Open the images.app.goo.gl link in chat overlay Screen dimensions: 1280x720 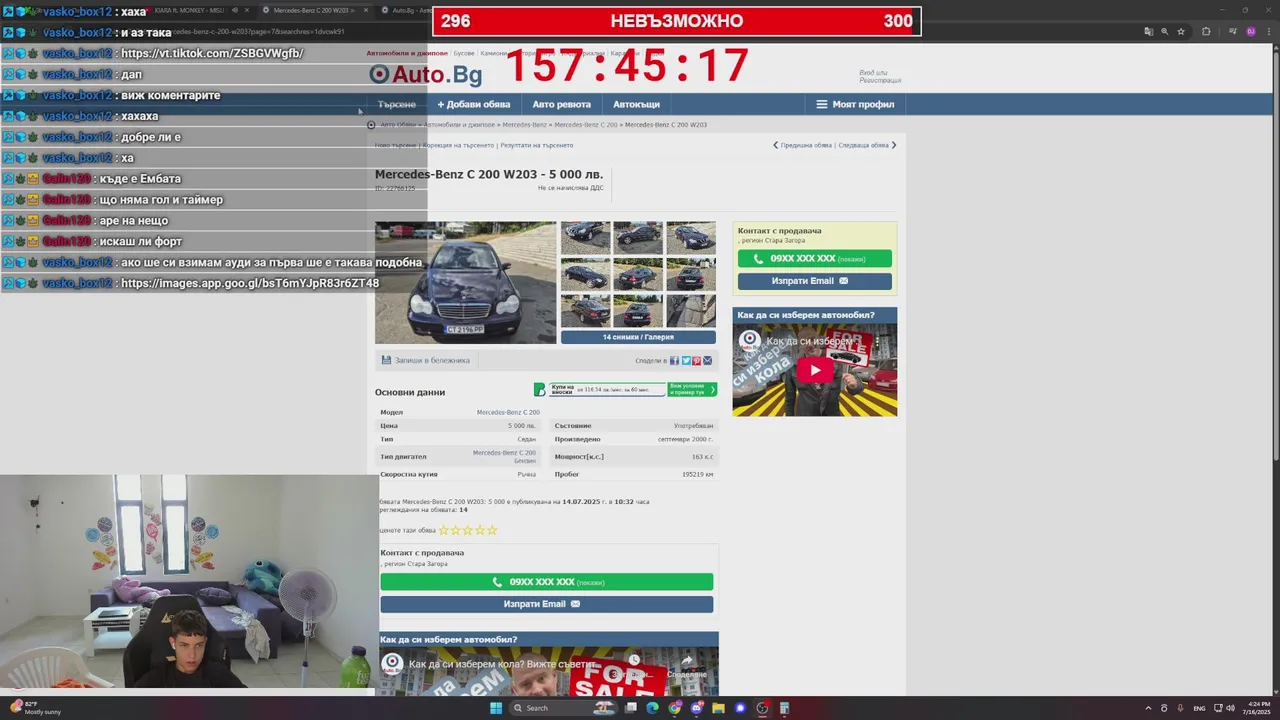point(250,283)
